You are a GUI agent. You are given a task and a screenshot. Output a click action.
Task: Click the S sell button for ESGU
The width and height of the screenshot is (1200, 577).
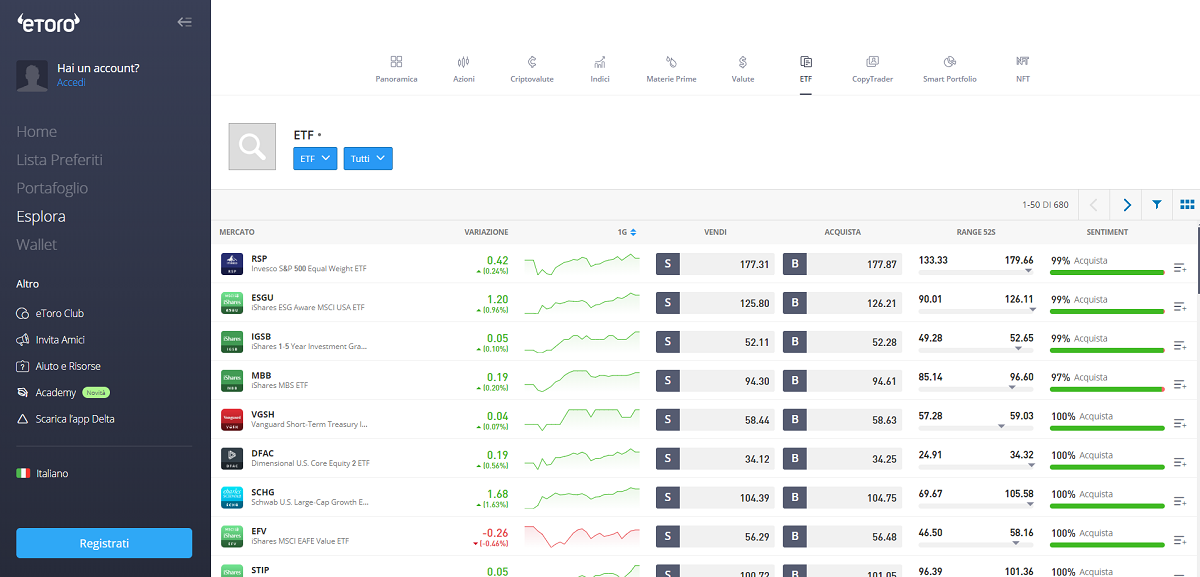667,303
